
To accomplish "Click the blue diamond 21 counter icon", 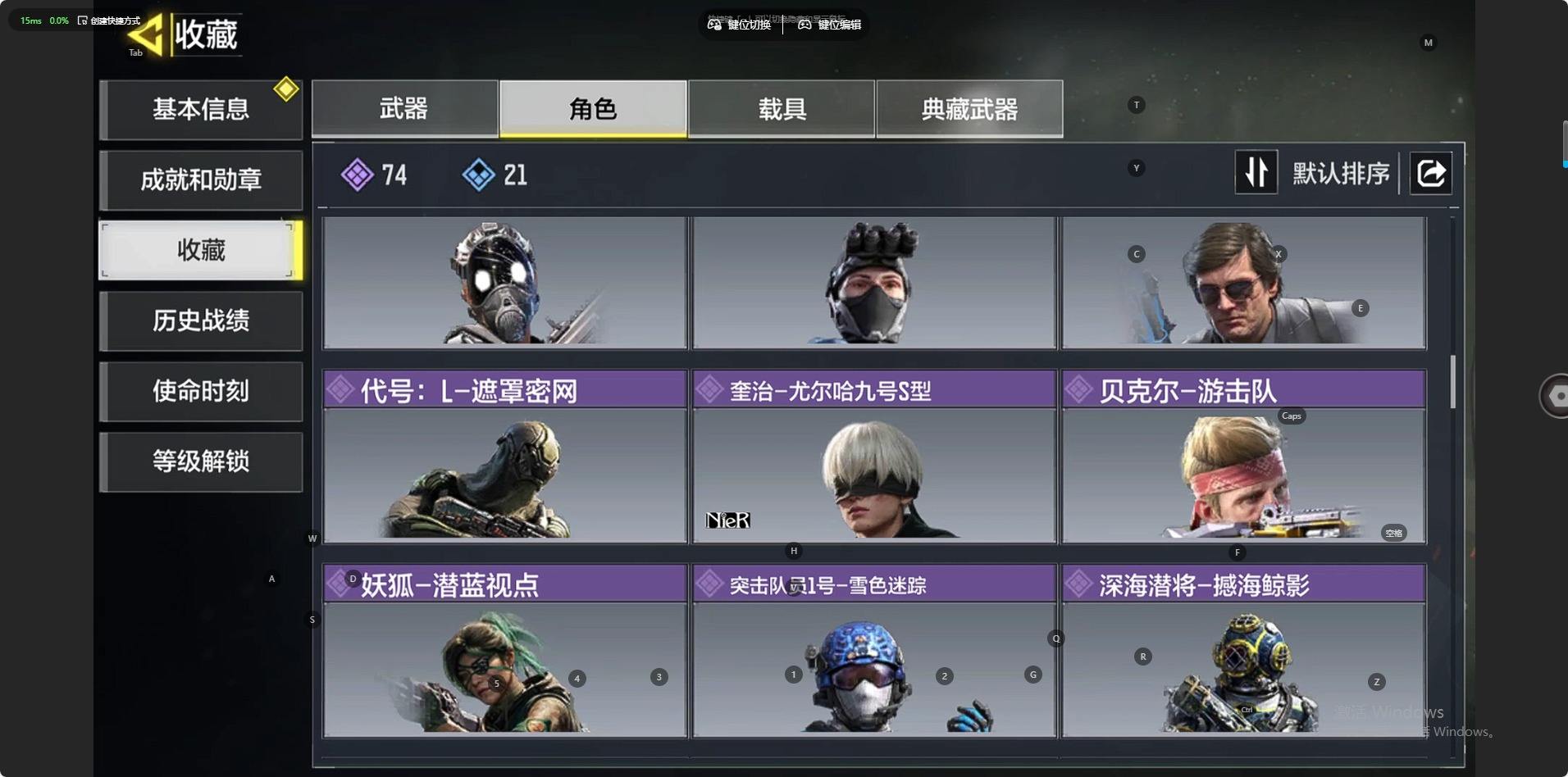I will coord(479,175).
